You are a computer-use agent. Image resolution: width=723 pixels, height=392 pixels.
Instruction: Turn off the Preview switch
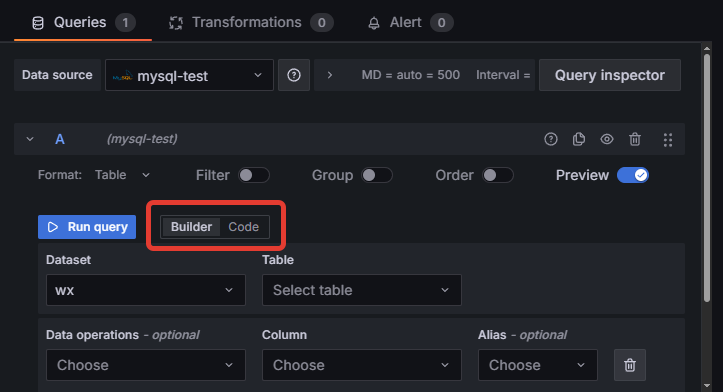click(633, 175)
